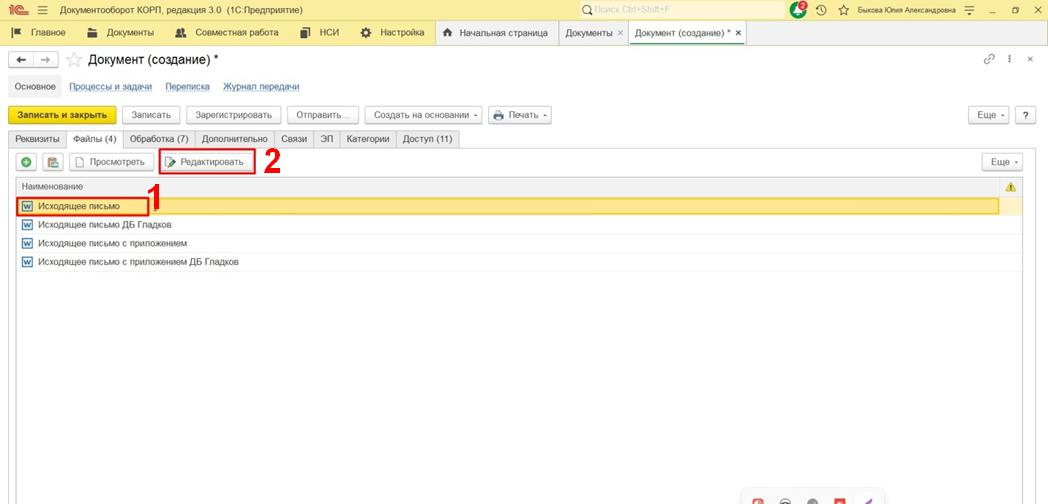
Task: Open the 'Процессы и задачи' link
Action: click(x=111, y=87)
